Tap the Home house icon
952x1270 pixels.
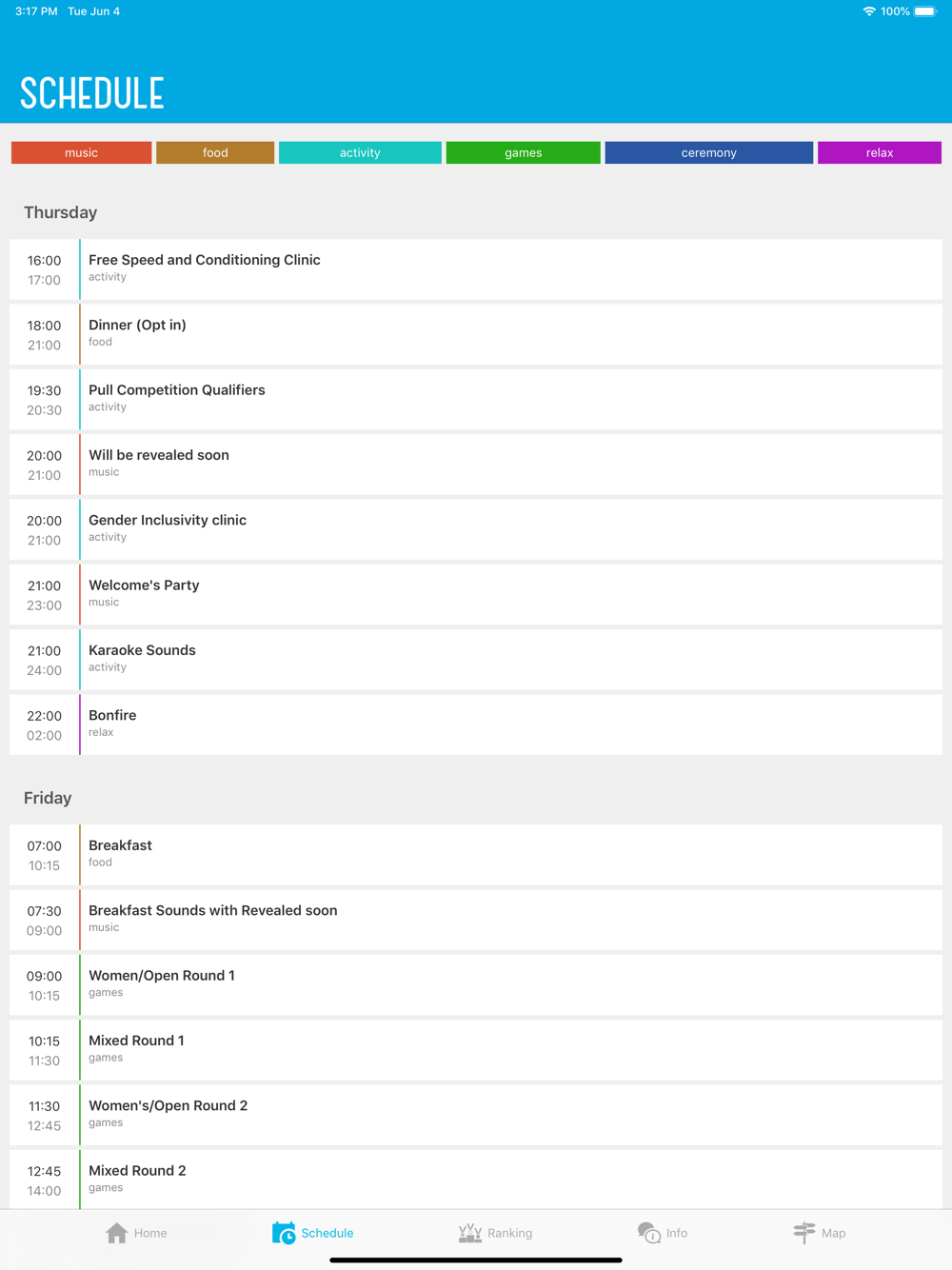tap(117, 1233)
